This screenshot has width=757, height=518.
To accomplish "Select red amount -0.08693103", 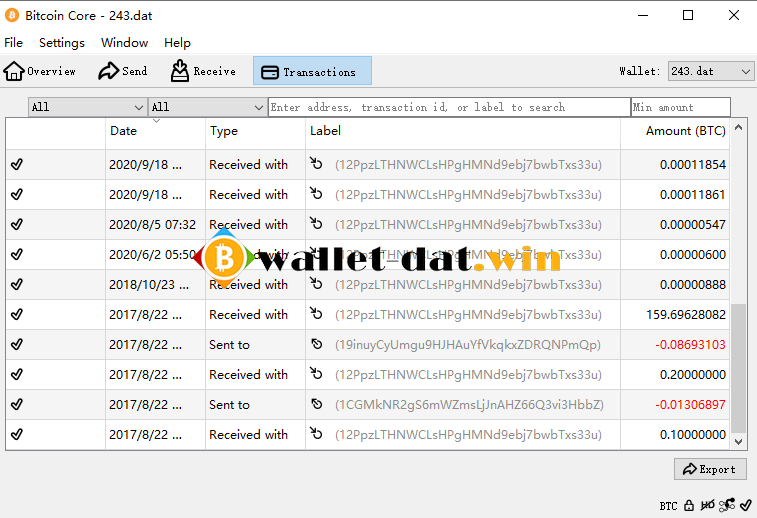I will point(690,345).
